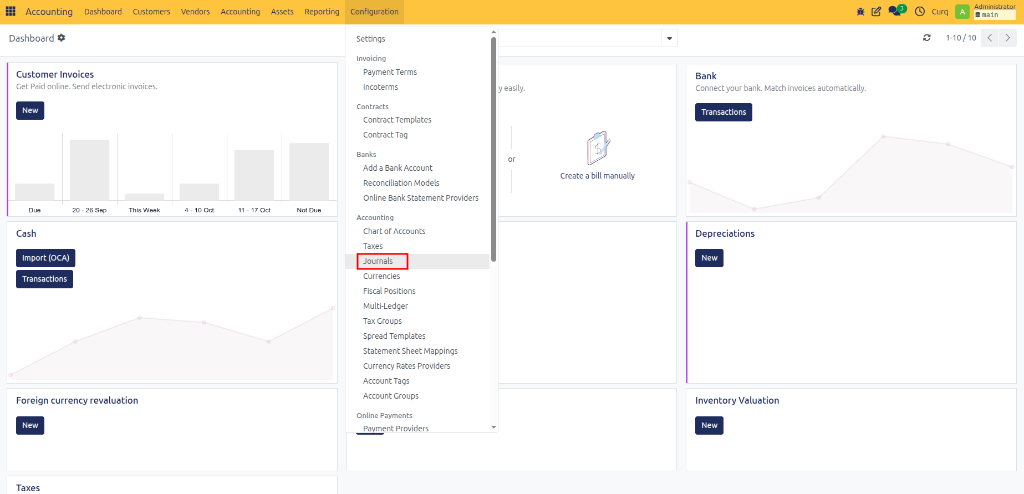Click the create bill manually clipboard icon
Image resolution: width=1024 pixels, height=494 pixels.
[598, 148]
